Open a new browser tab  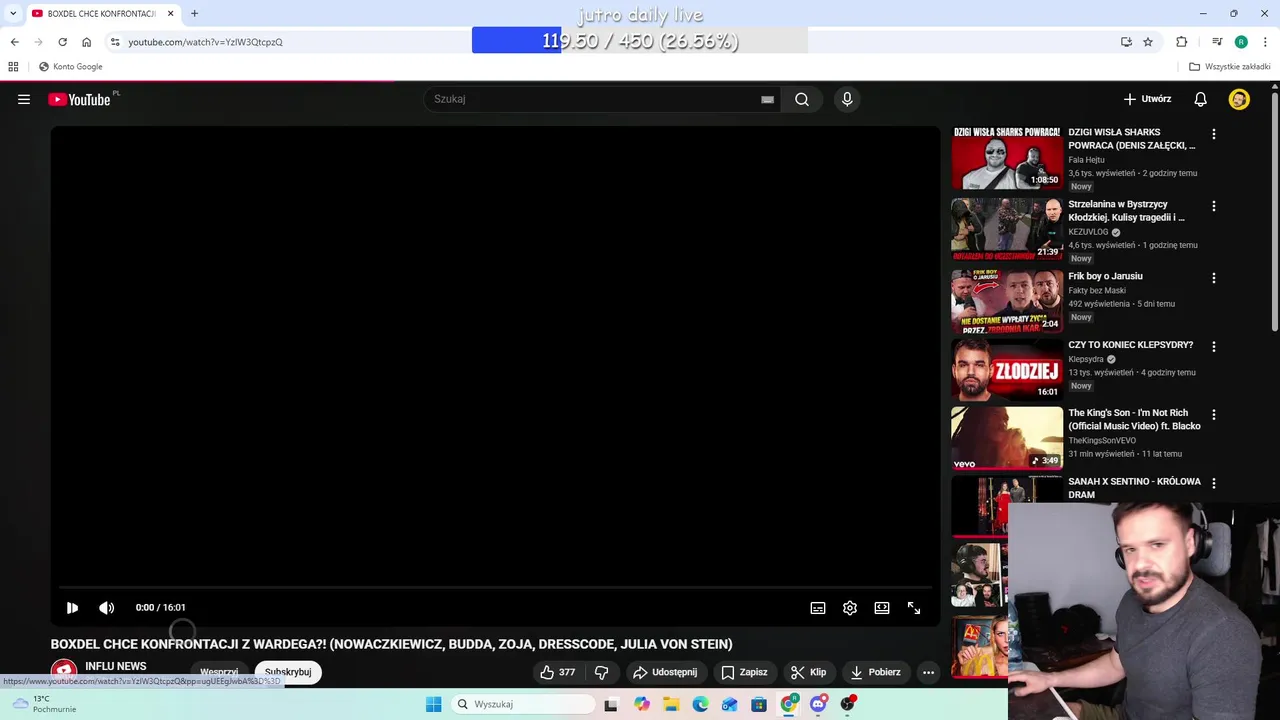[194, 14]
